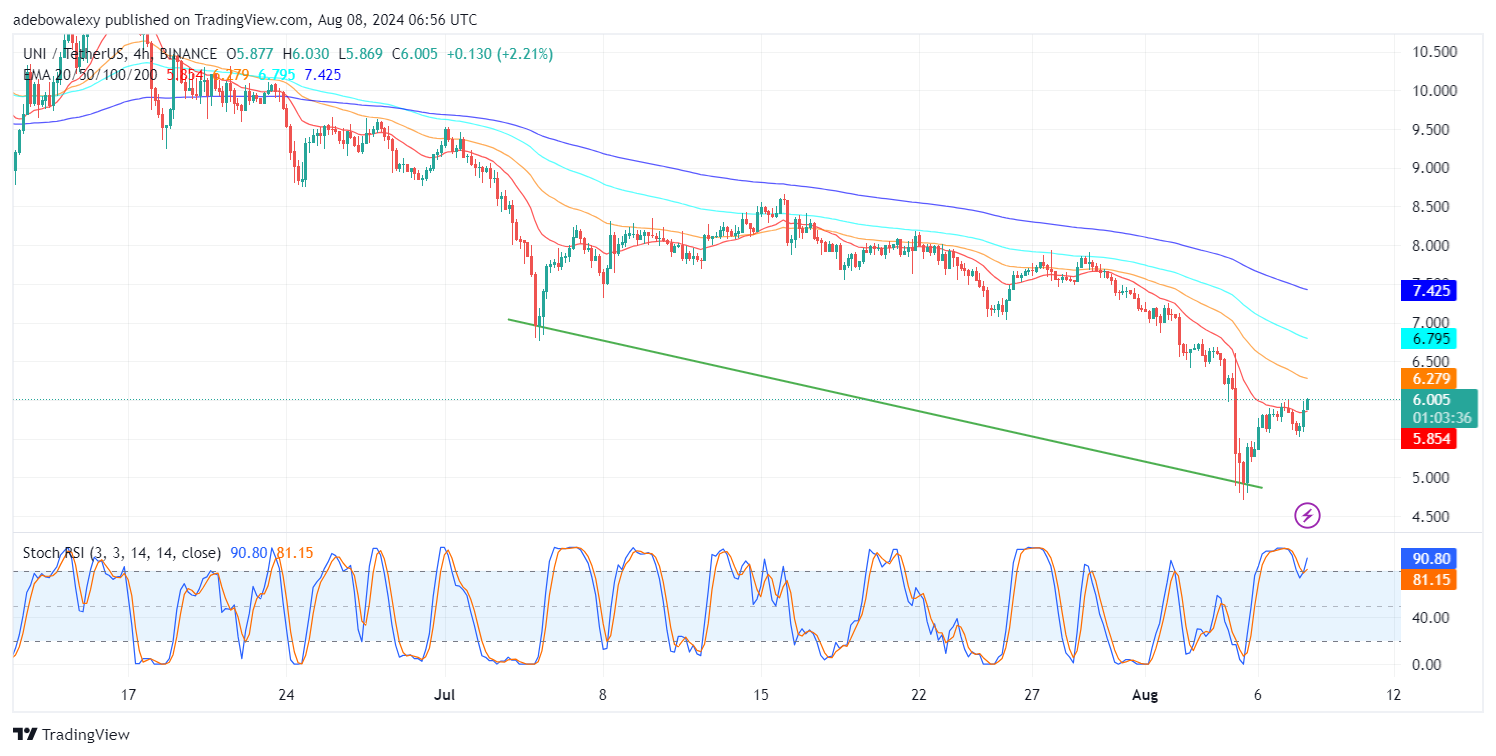The height and width of the screenshot is (756, 1496).
Task: Select the green descending trendline
Action: click(885, 404)
